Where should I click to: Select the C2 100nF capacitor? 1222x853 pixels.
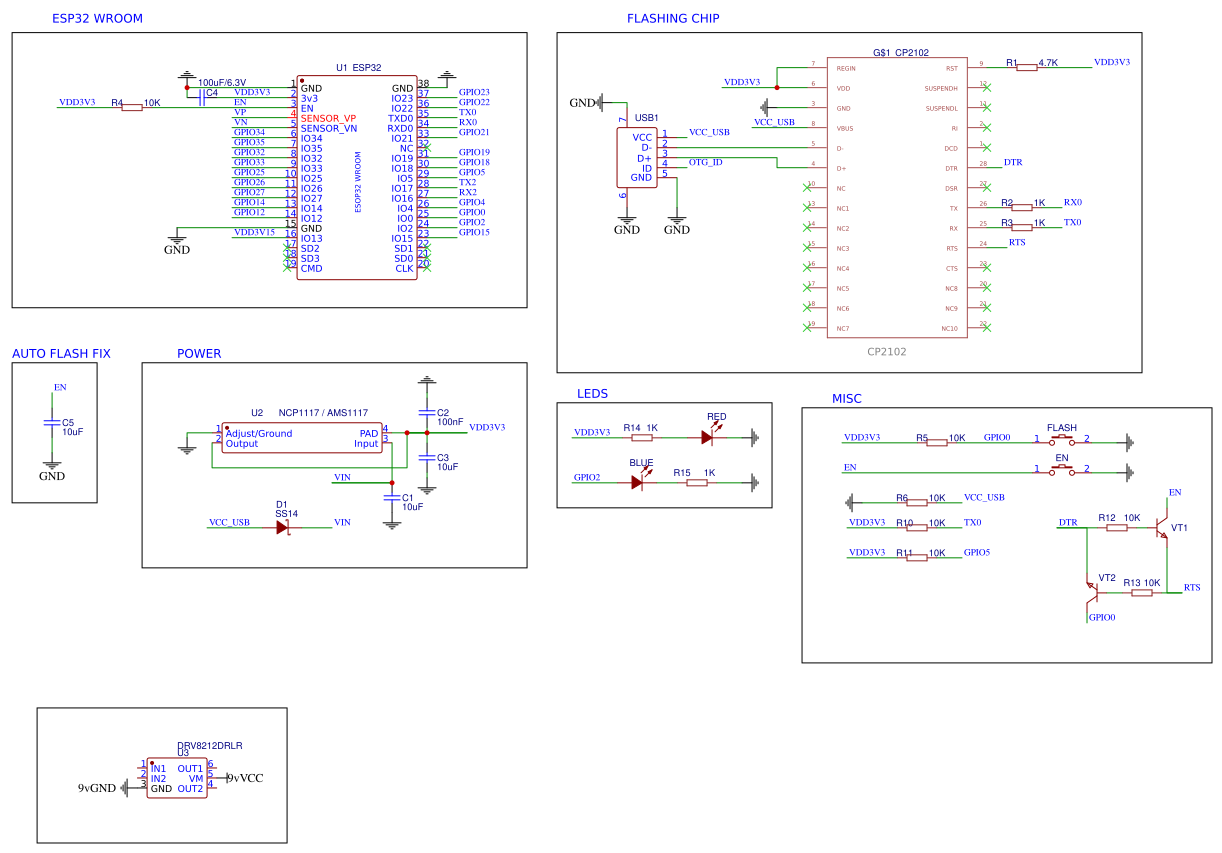click(x=427, y=411)
